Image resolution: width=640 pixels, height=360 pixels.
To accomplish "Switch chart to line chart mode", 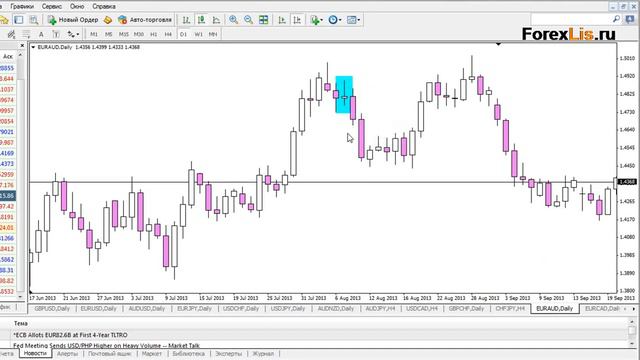I will 216,20.
